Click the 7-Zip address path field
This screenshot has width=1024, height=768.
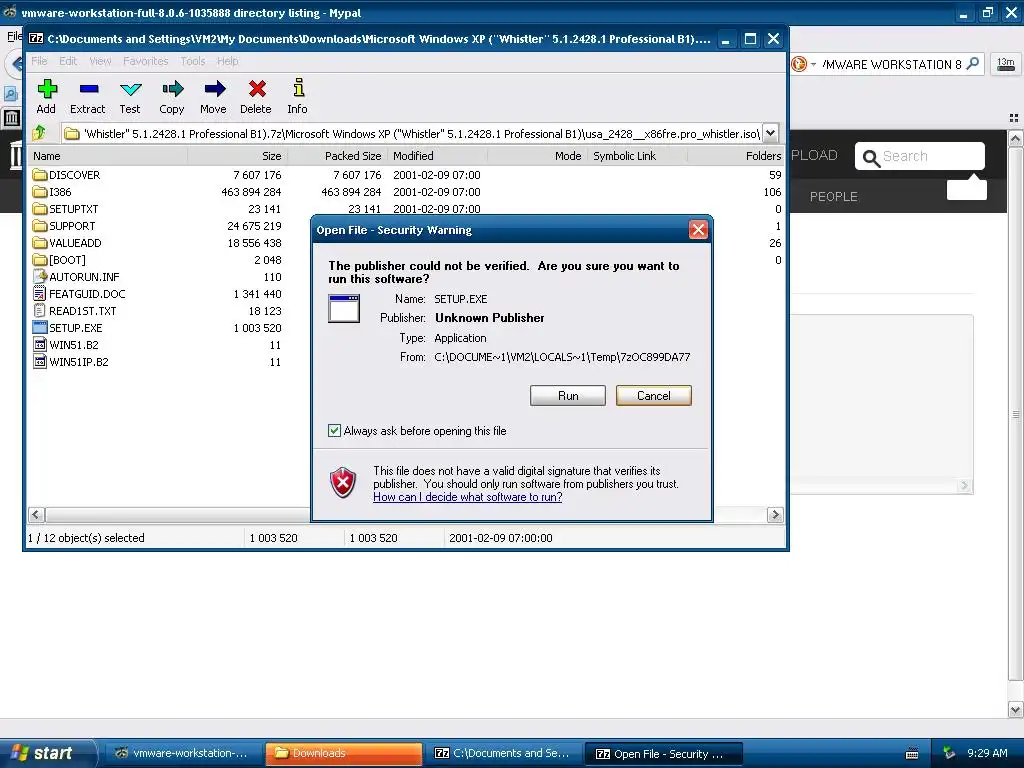pos(413,133)
